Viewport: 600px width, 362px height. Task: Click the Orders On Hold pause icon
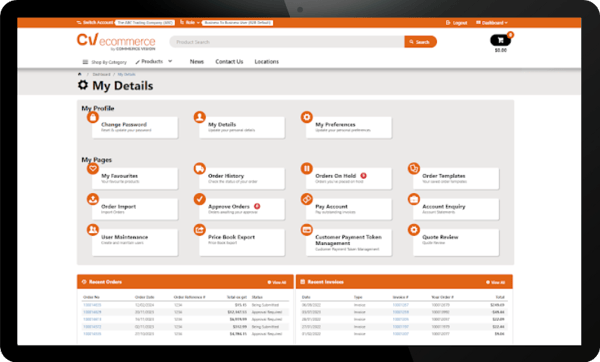[x=307, y=168]
